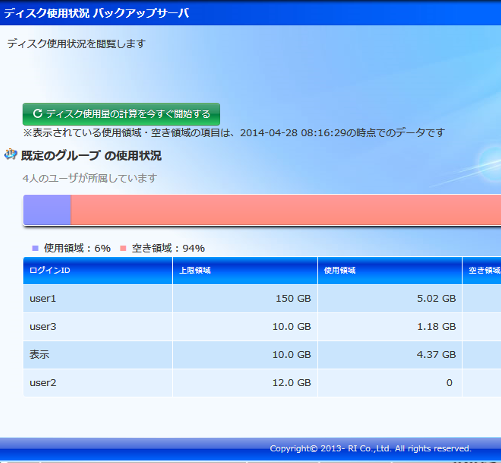Click the 空き領域:94% legend label

168,248
